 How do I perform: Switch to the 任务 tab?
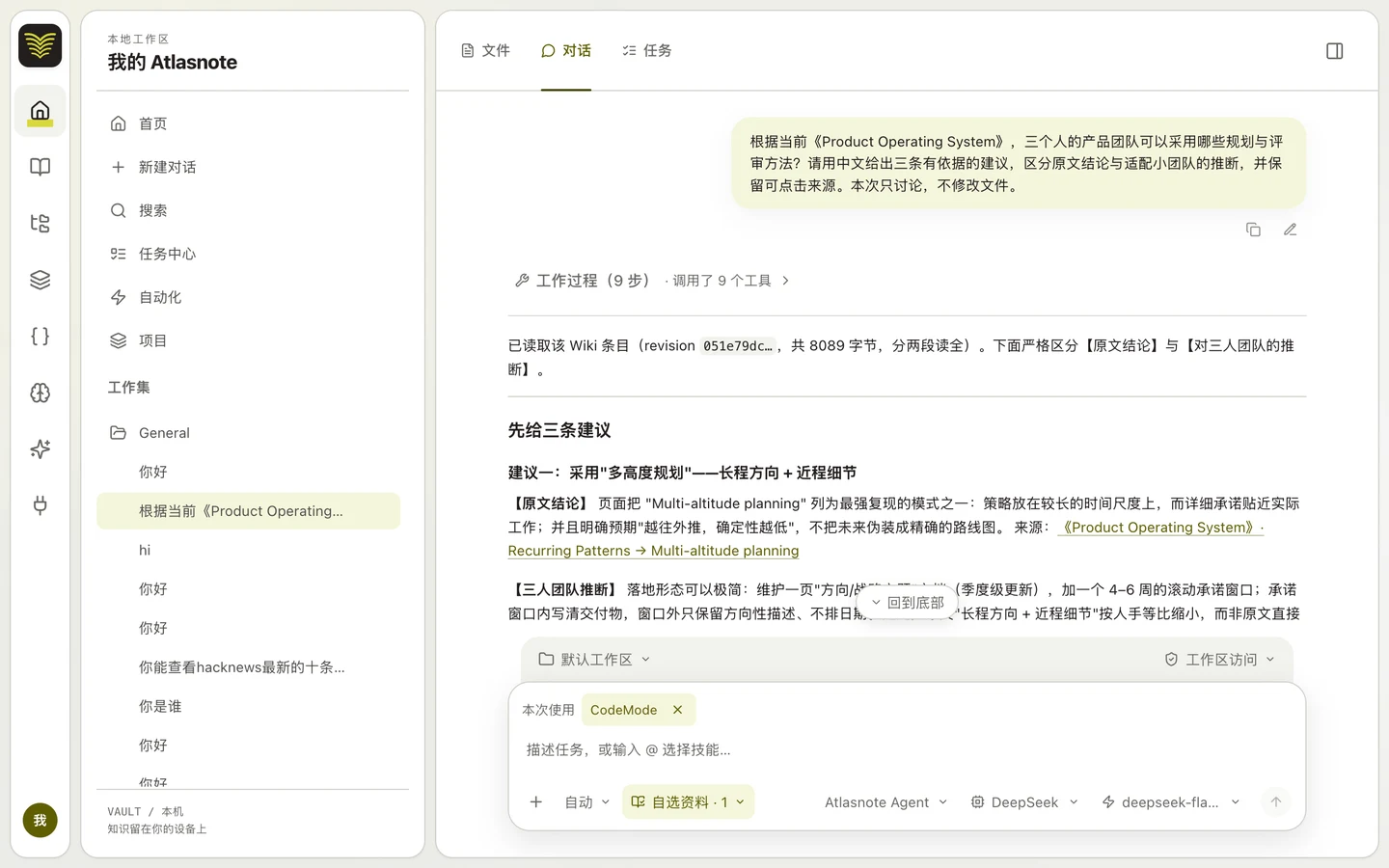point(647,51)
